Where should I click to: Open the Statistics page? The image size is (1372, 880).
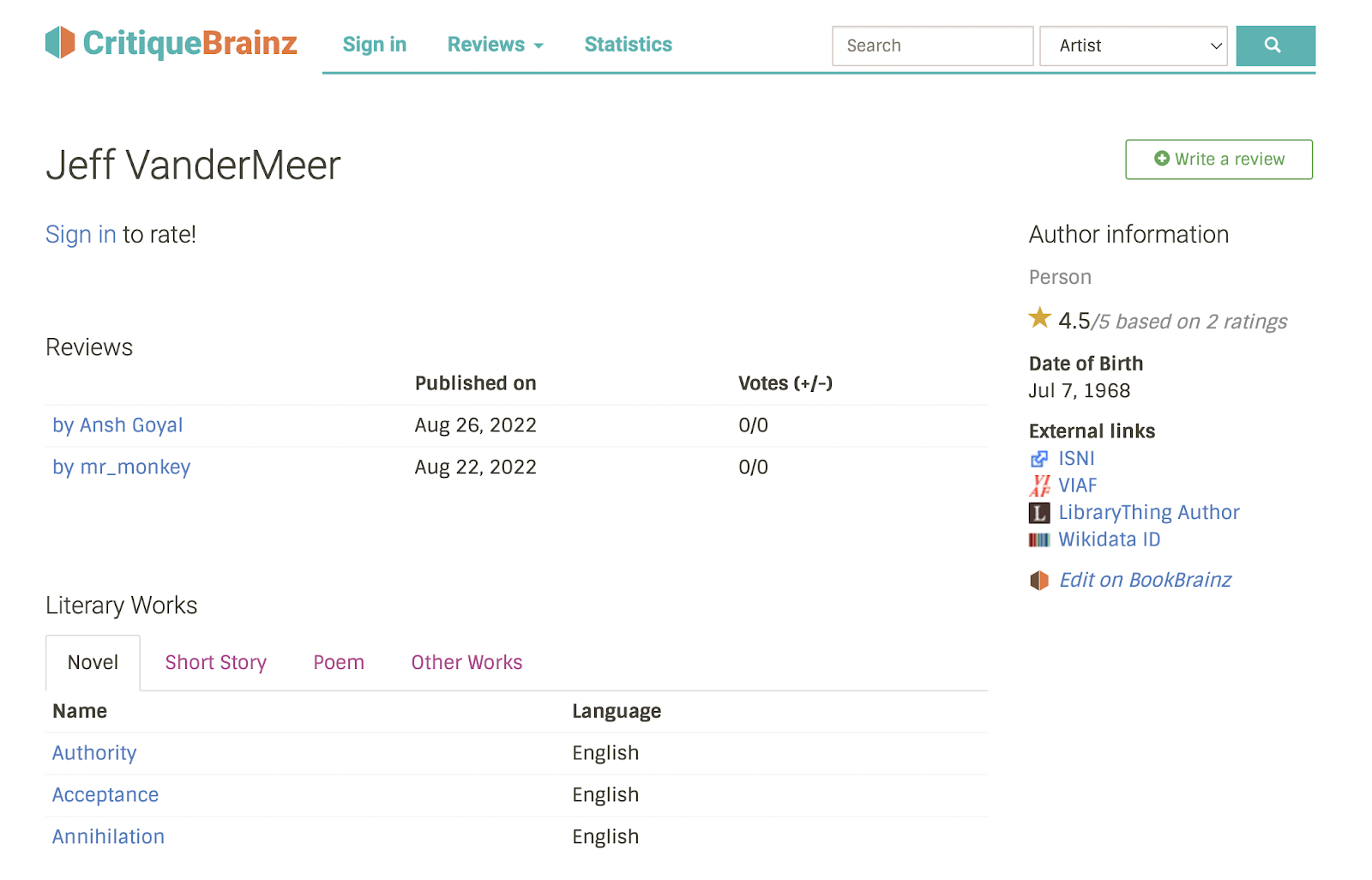628,45
